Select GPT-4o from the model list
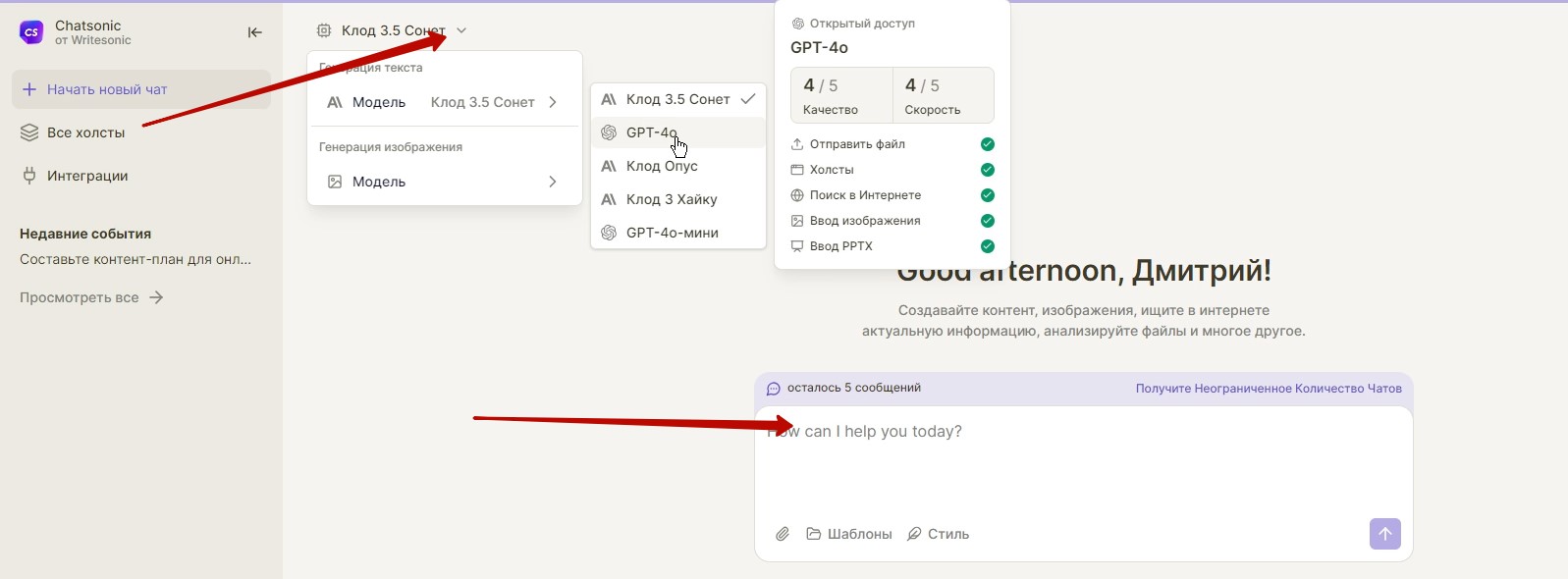The height and width of the screenshot is (579, 1568). coord(652,132)
